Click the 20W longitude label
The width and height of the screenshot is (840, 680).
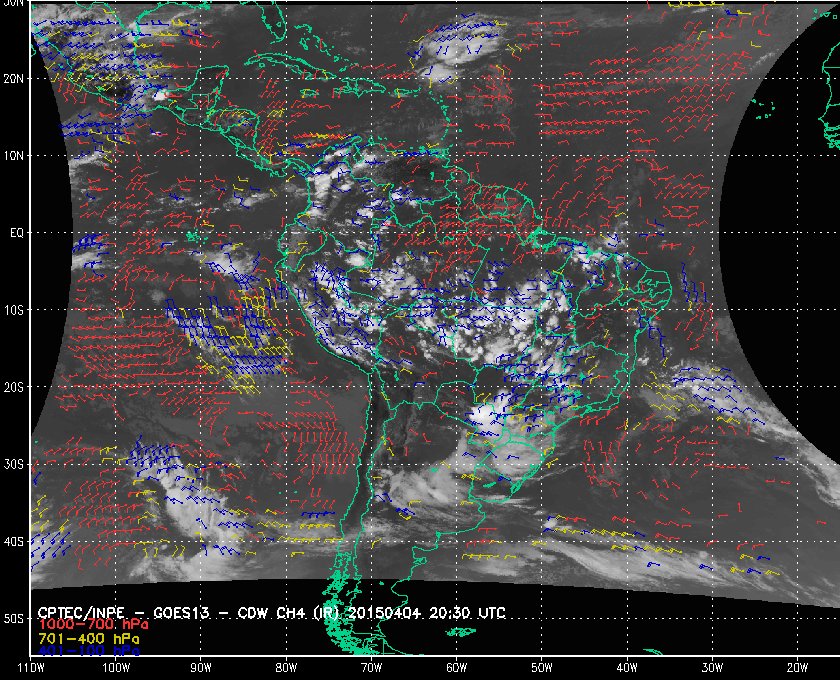coord(797,668)
